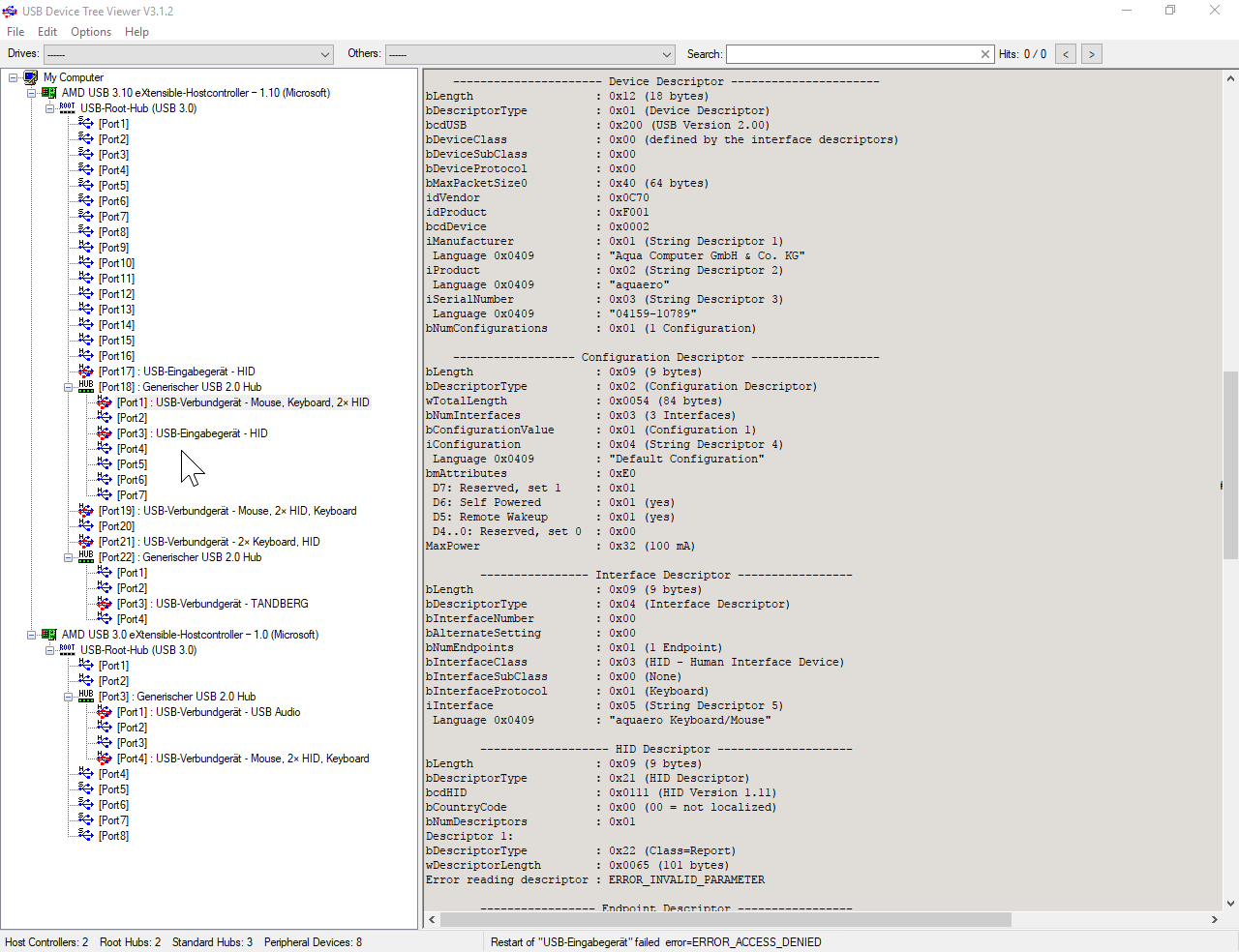1239x952 pixels.
Task: Click the AMD USB 3.0 host controller icon
Action: pos(49,635)
